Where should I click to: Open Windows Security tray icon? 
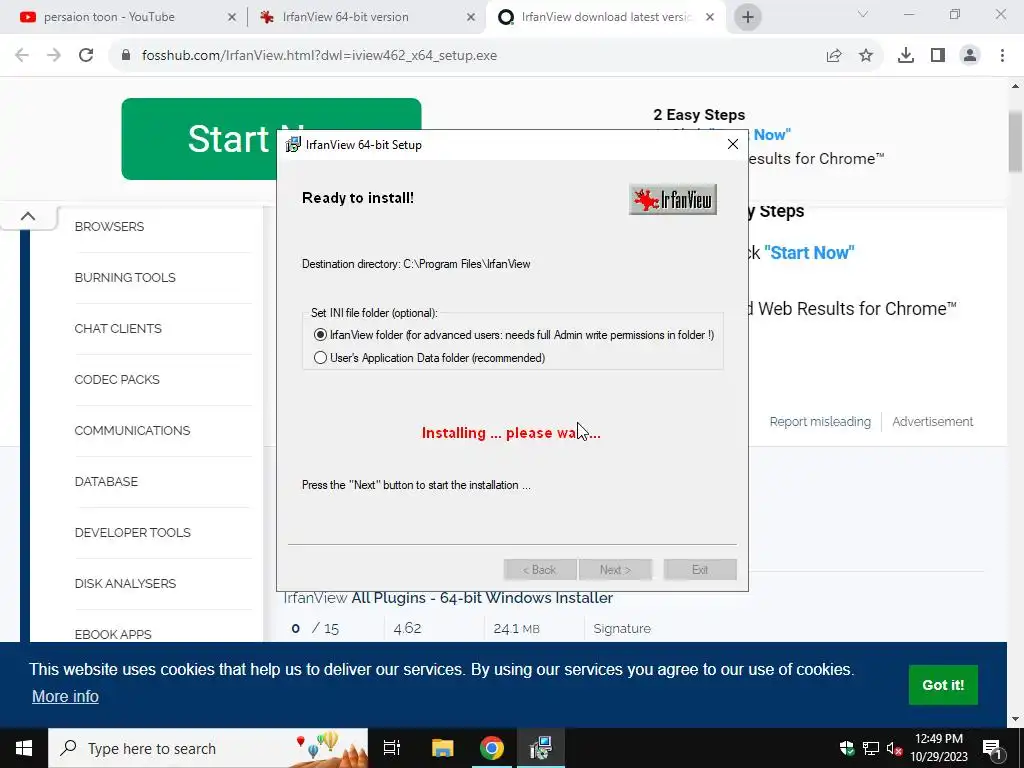point(847,748)
